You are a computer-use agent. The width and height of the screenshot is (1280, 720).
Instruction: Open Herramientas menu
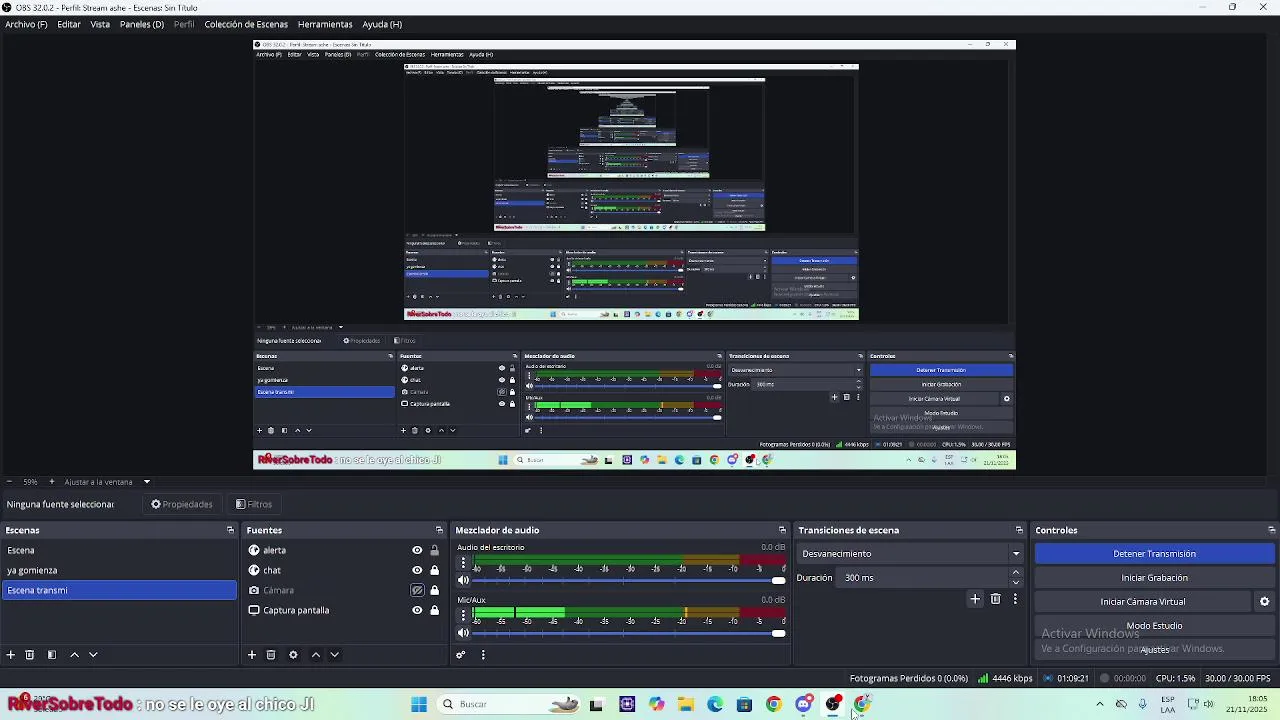click(x=325, y=24)
